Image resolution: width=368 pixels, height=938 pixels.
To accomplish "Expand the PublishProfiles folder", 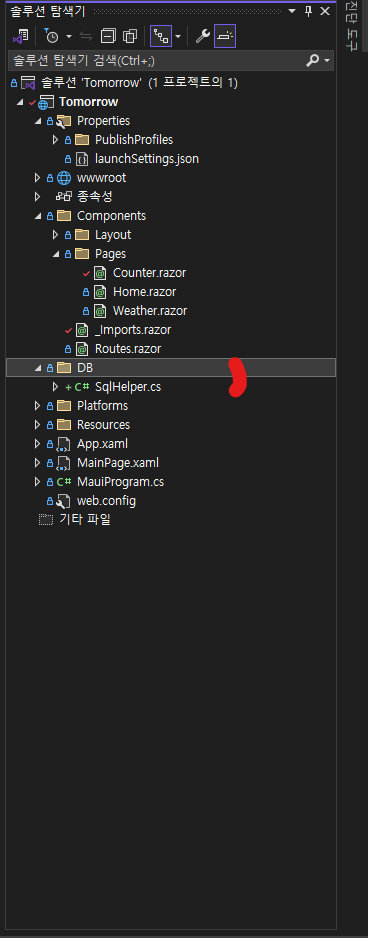I will tap(56, 140).
